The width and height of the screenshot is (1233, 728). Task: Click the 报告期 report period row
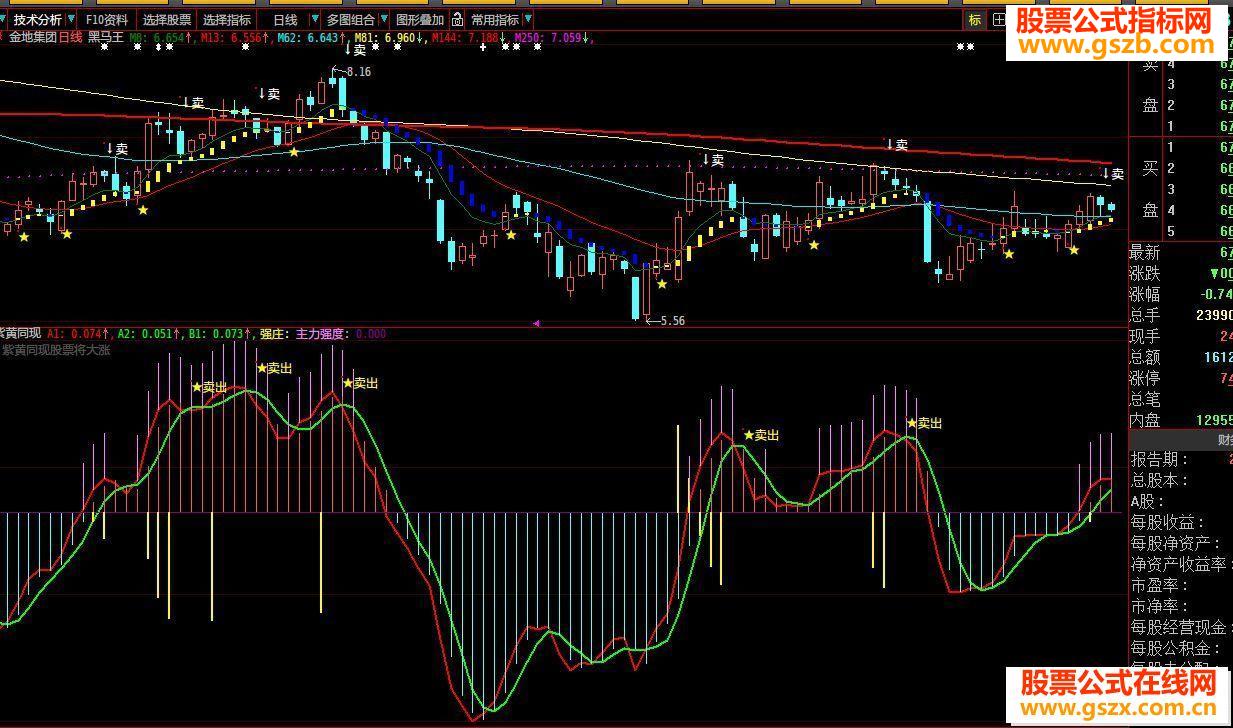(x=1181, y=459)
